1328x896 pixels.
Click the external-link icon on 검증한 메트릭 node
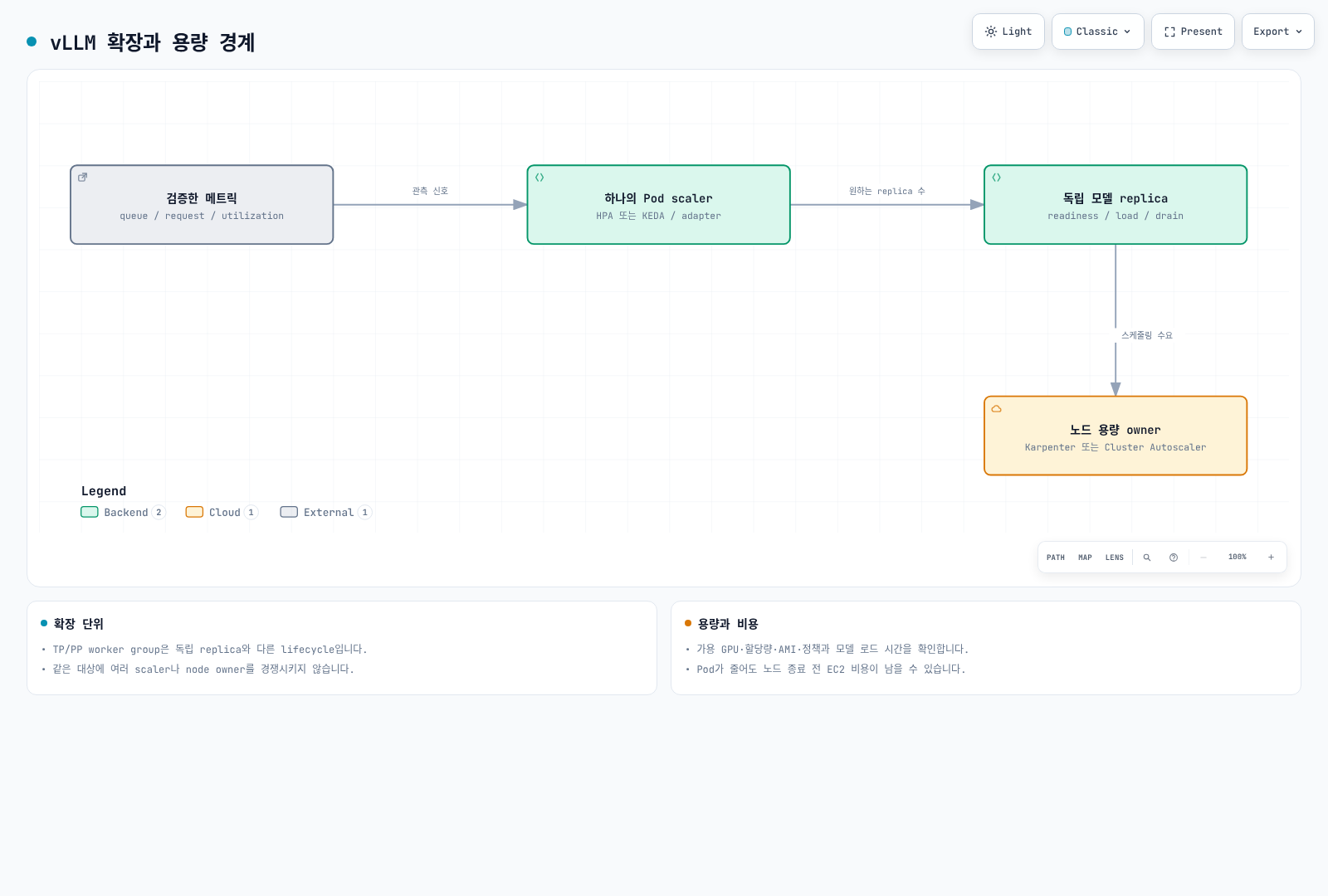tap(83, 178)
